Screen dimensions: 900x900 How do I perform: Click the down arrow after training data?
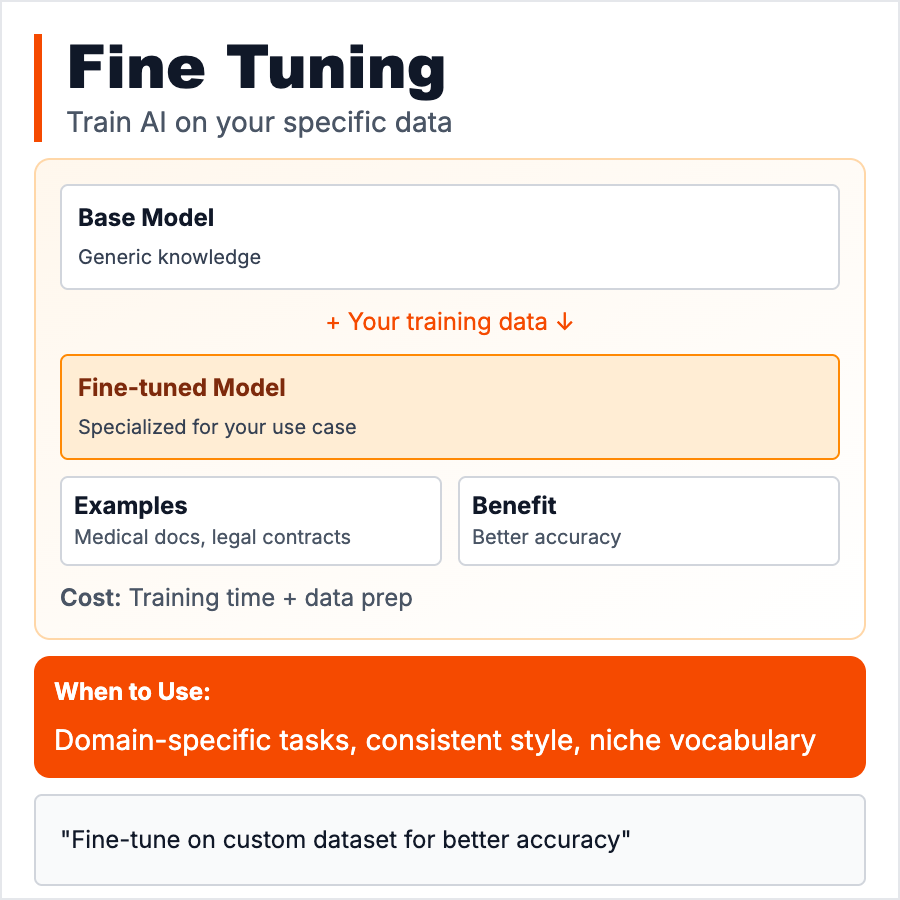(x=565, y=322)
